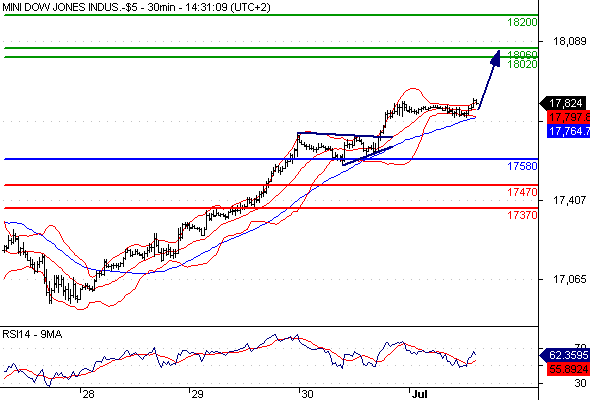The image size is (590, 400).
Task: Select the 18020 resistance level label
Action: click(x=522, y=64)
